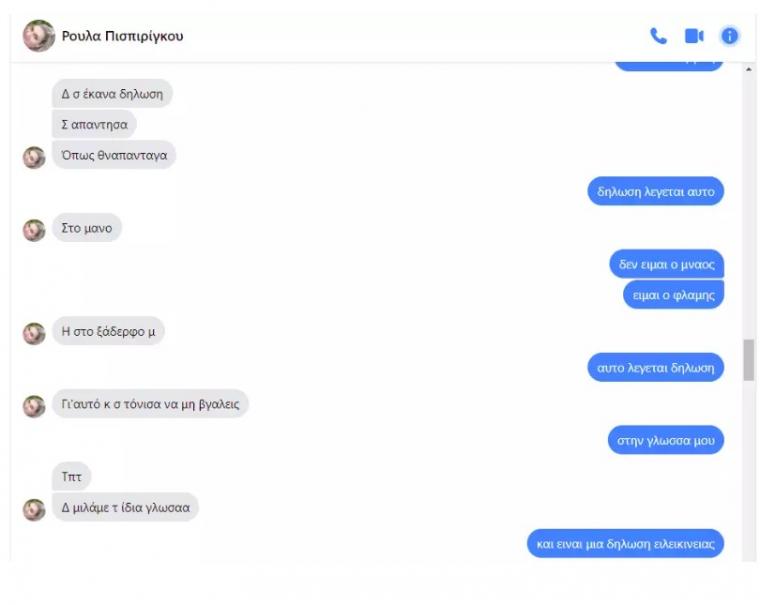
Task: Click avatar beside 'Γι'αυτό κ σ τόνισα' message
Action: click(34, 406)
